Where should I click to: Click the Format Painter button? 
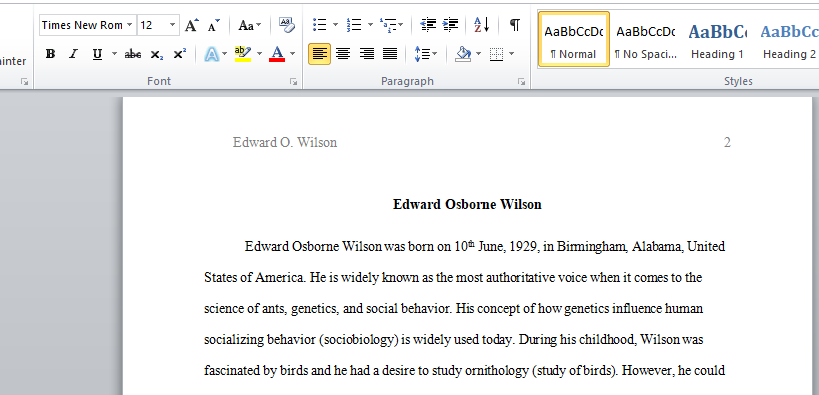point(13,61)
